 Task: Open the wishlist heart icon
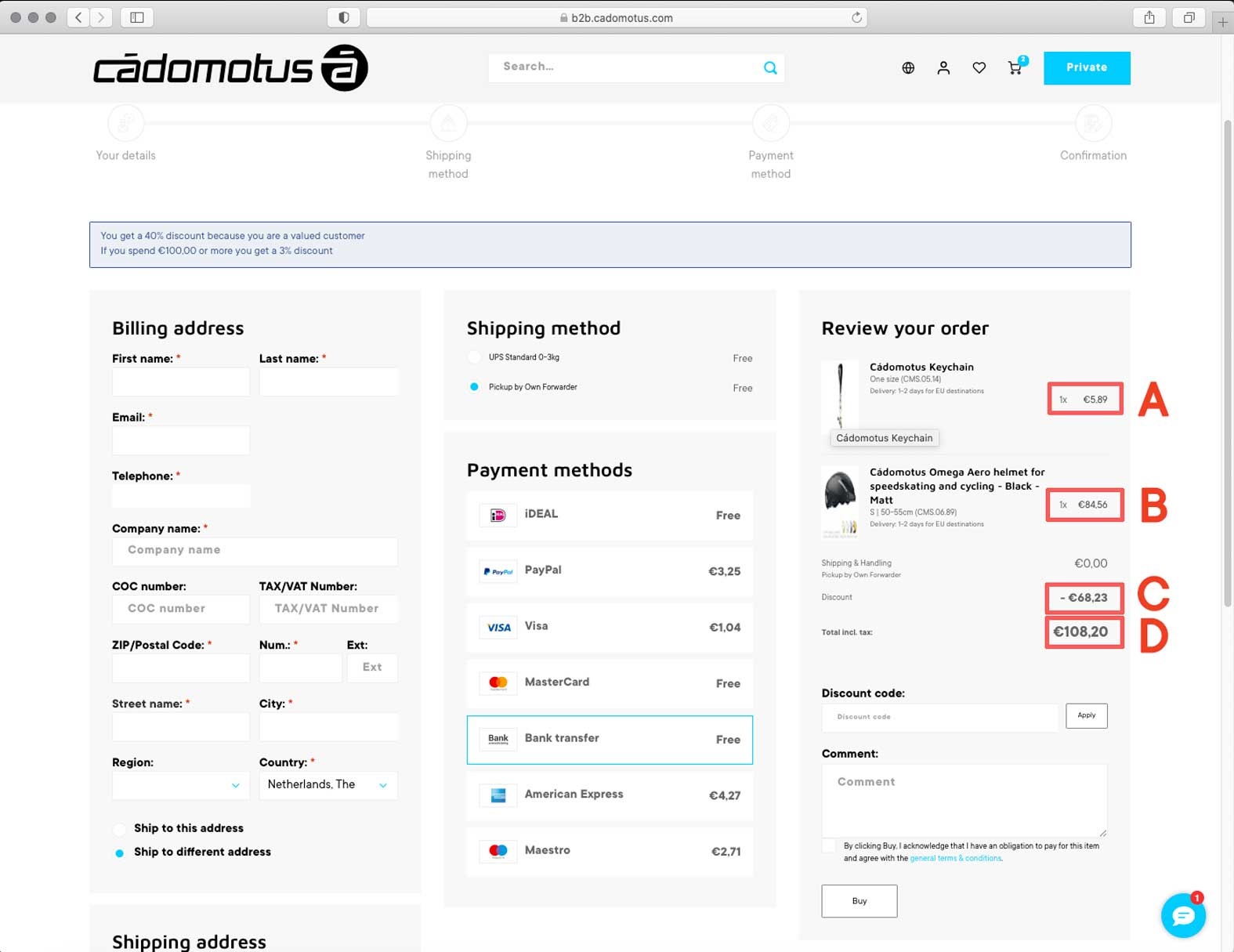click(979, 68)
